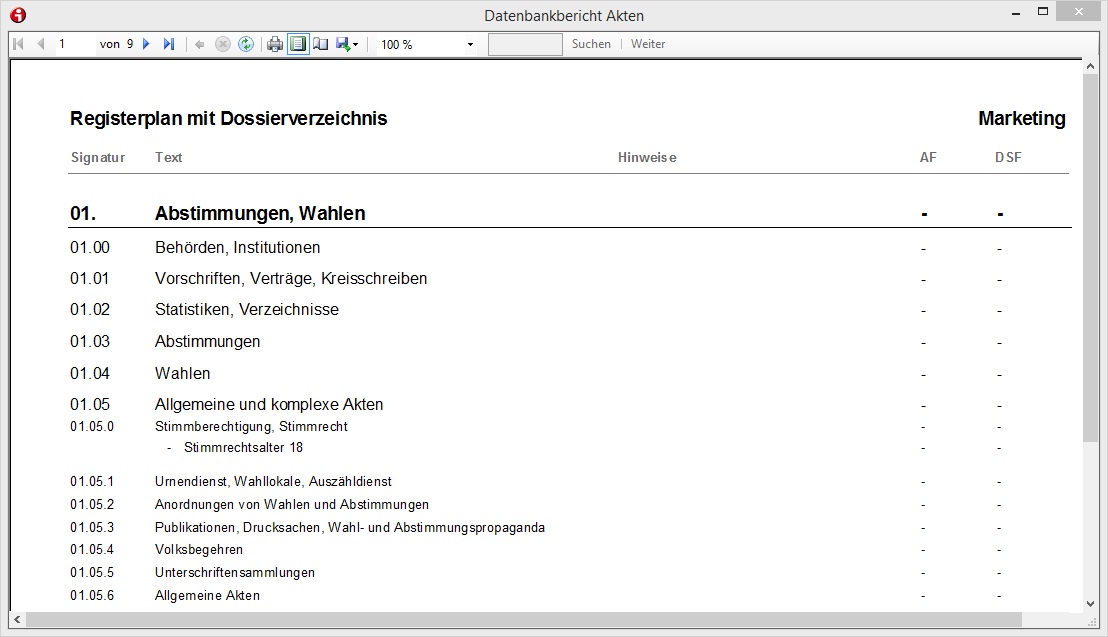Click the Weiter link
This screenshot has height=637, width=1108.
pyautogui.click(x=648, y=44)
